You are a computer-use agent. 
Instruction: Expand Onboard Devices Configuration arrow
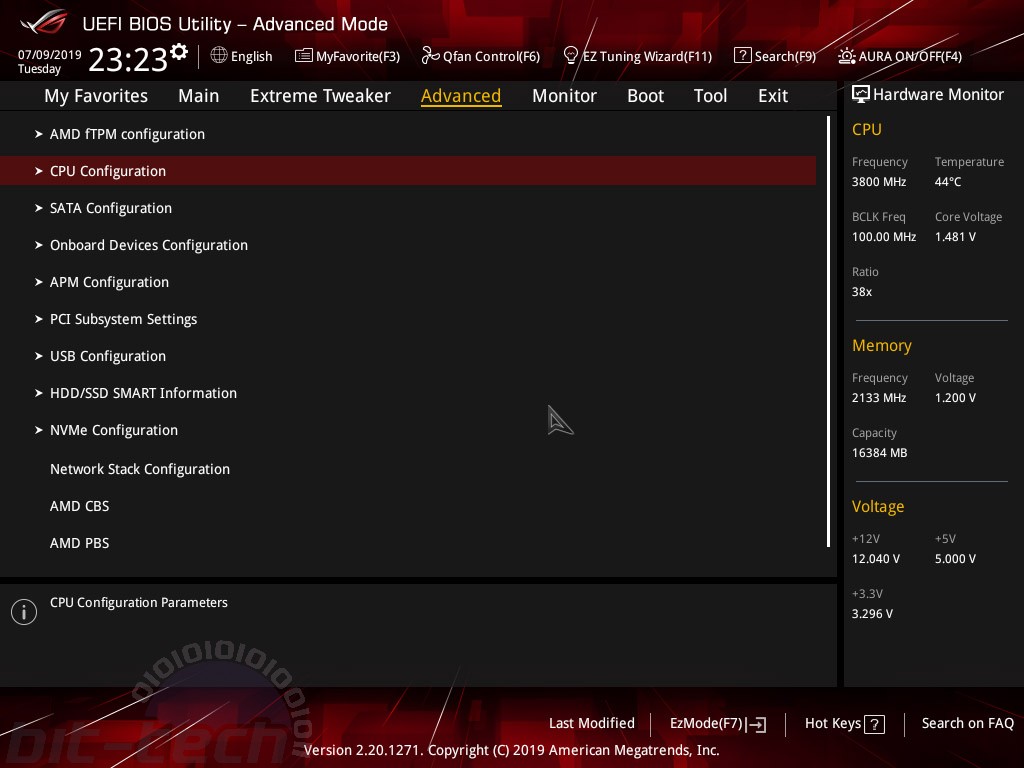pos(39,245)
